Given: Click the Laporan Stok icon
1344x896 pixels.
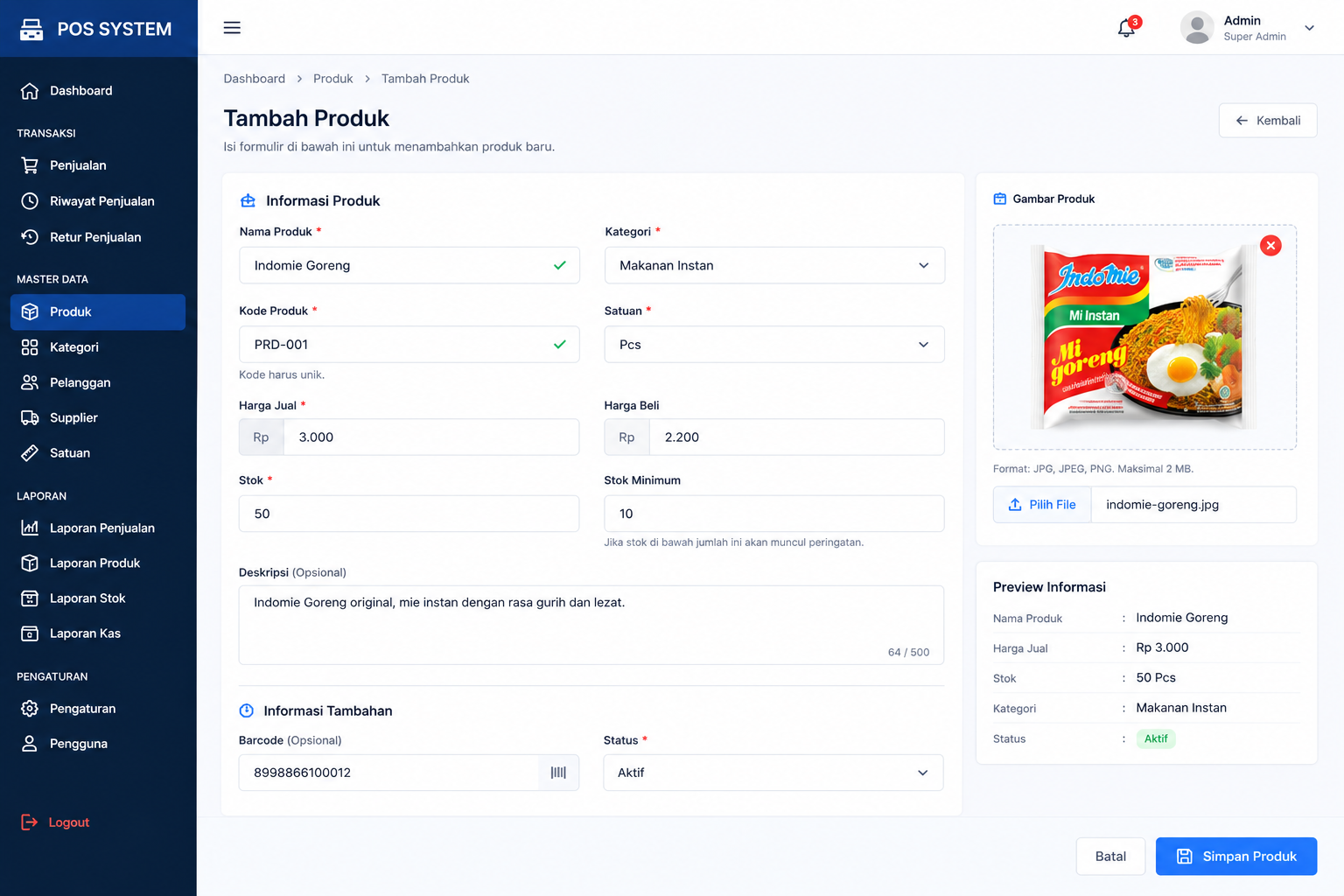Looking at the screenshot, I should (30, 598).
